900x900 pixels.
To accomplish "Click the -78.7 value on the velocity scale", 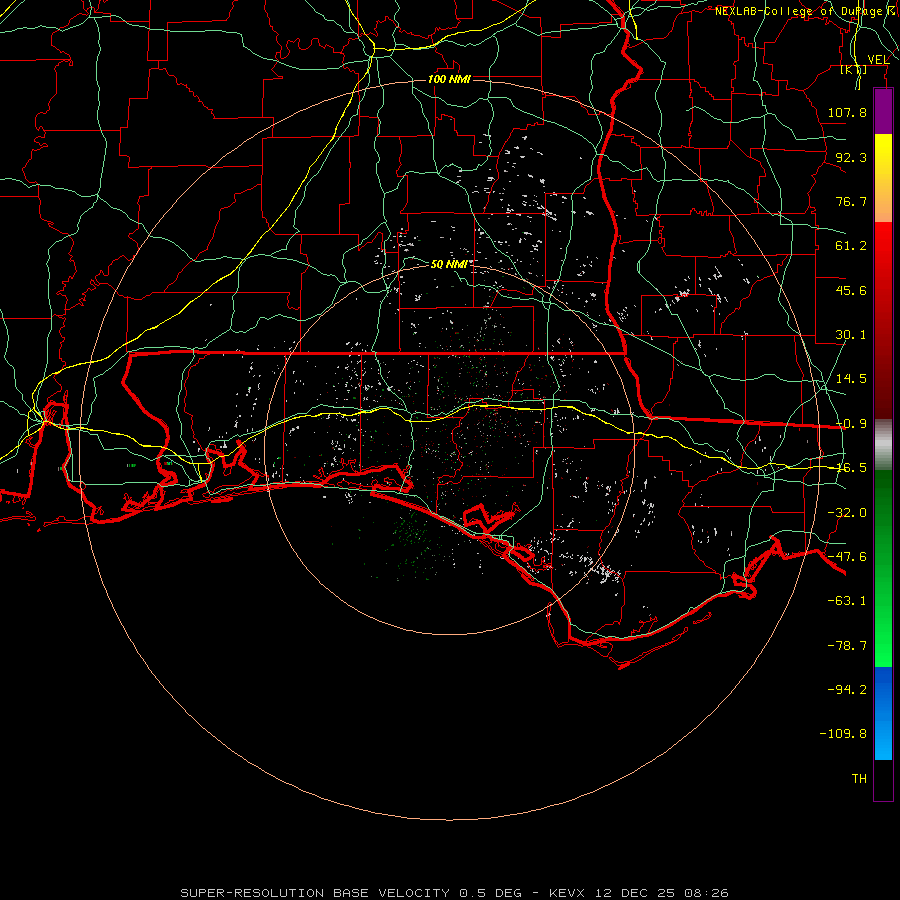I will (847, 646).
